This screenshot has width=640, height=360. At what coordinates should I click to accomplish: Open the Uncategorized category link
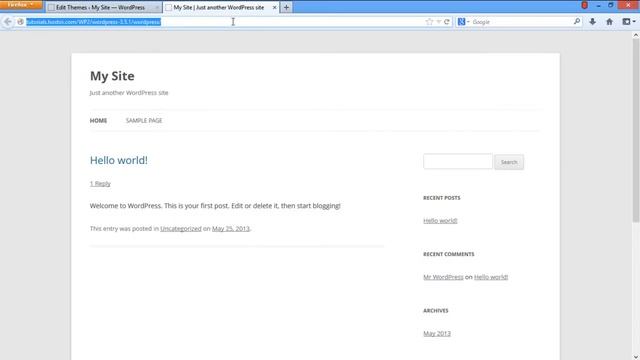181,229
